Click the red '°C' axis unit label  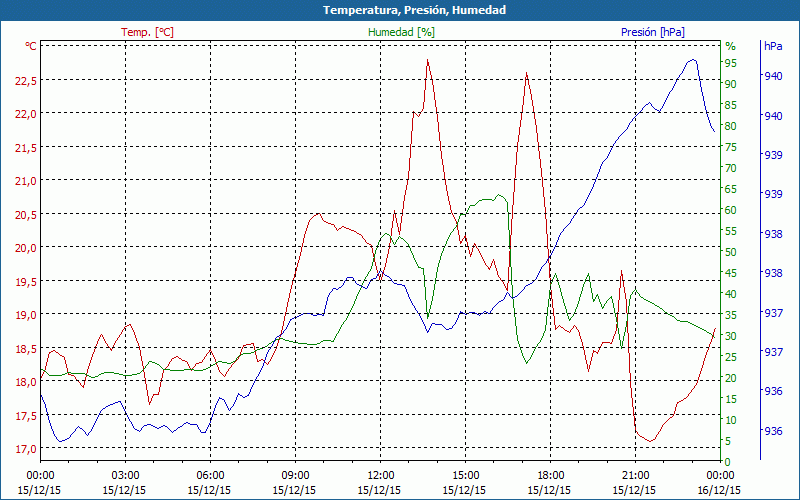pos(31,46)
